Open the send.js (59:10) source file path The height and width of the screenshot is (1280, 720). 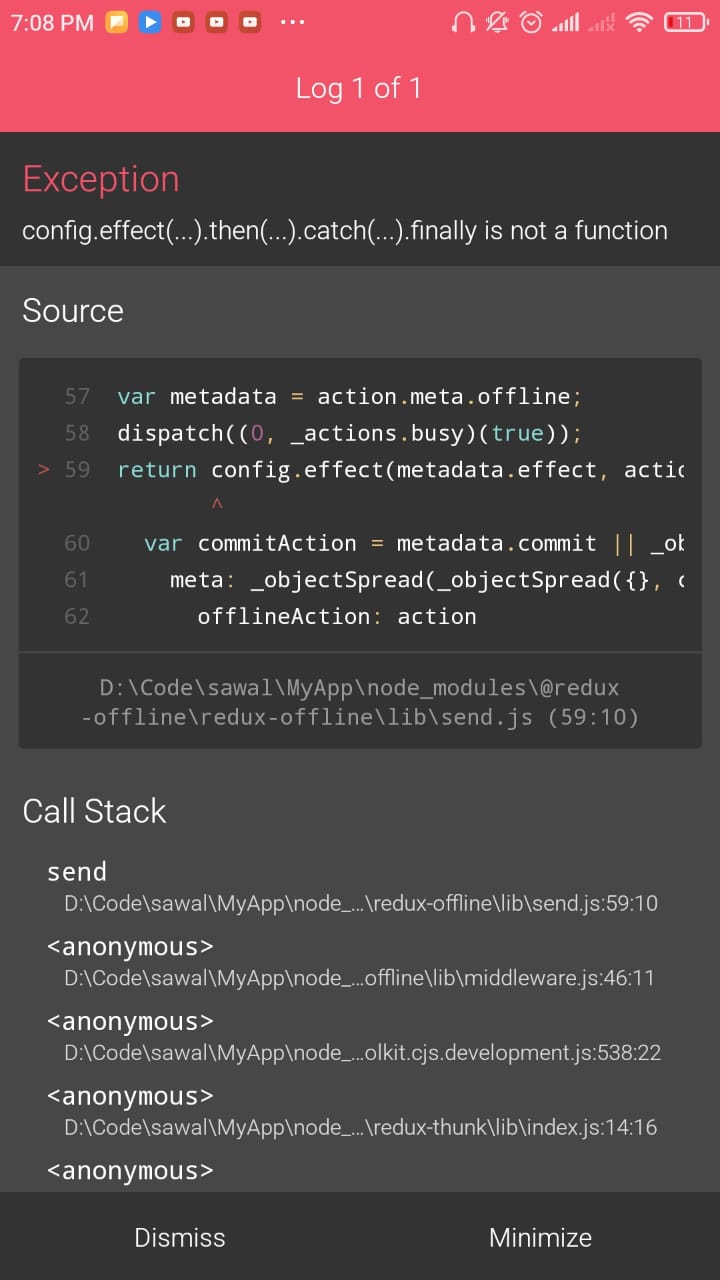(x=360, y=702)
